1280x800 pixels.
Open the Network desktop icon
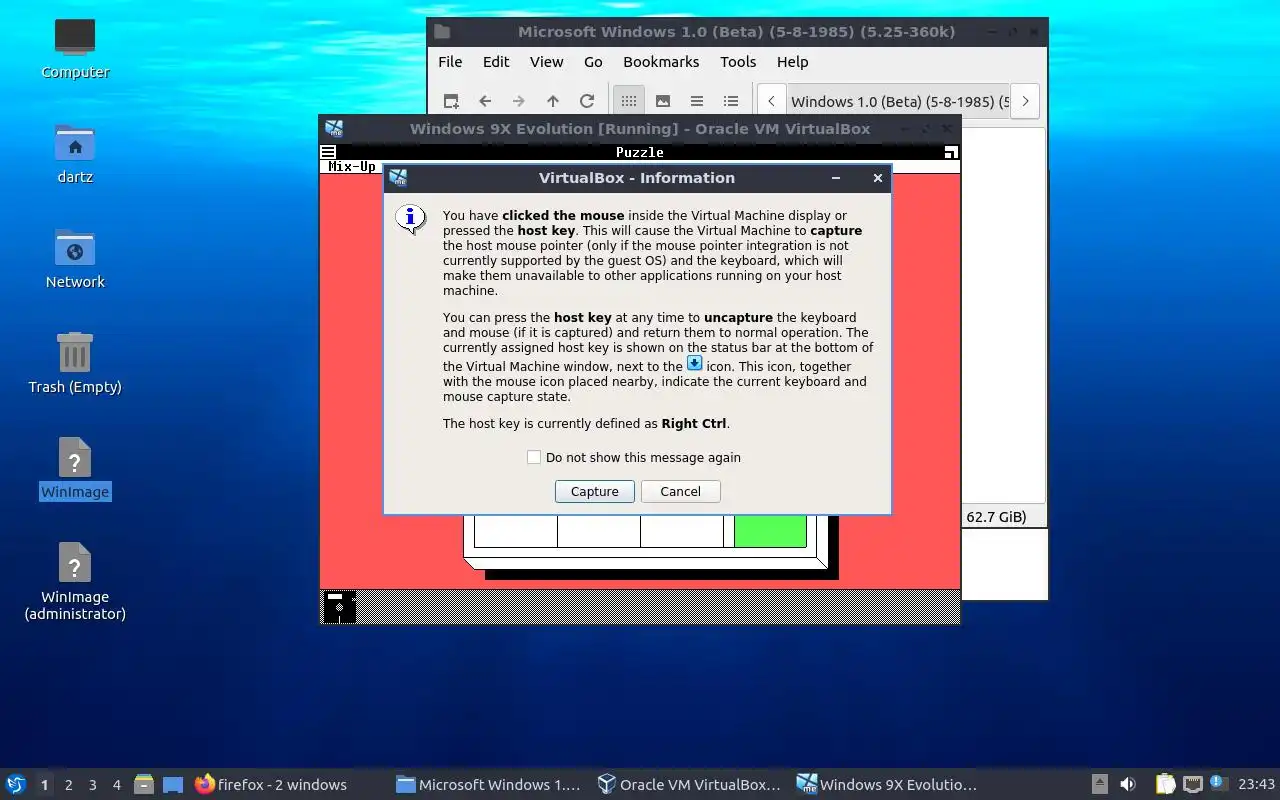coord(75,258)
